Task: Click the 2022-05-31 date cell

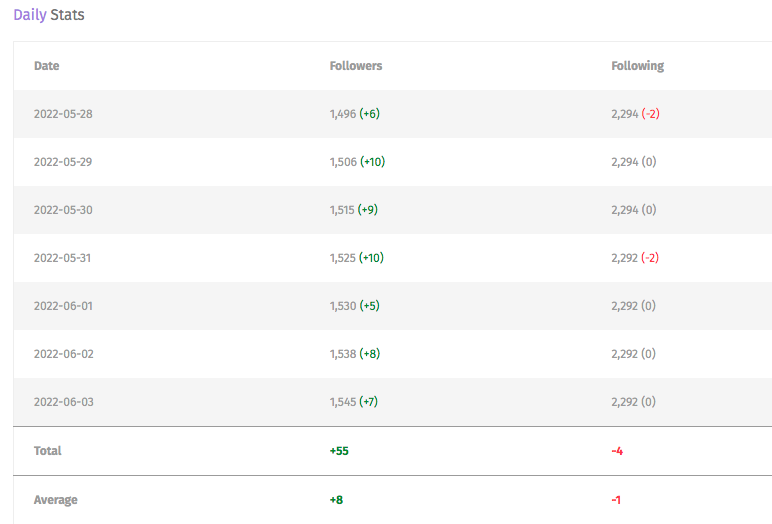Action: [x=63, y=258]
